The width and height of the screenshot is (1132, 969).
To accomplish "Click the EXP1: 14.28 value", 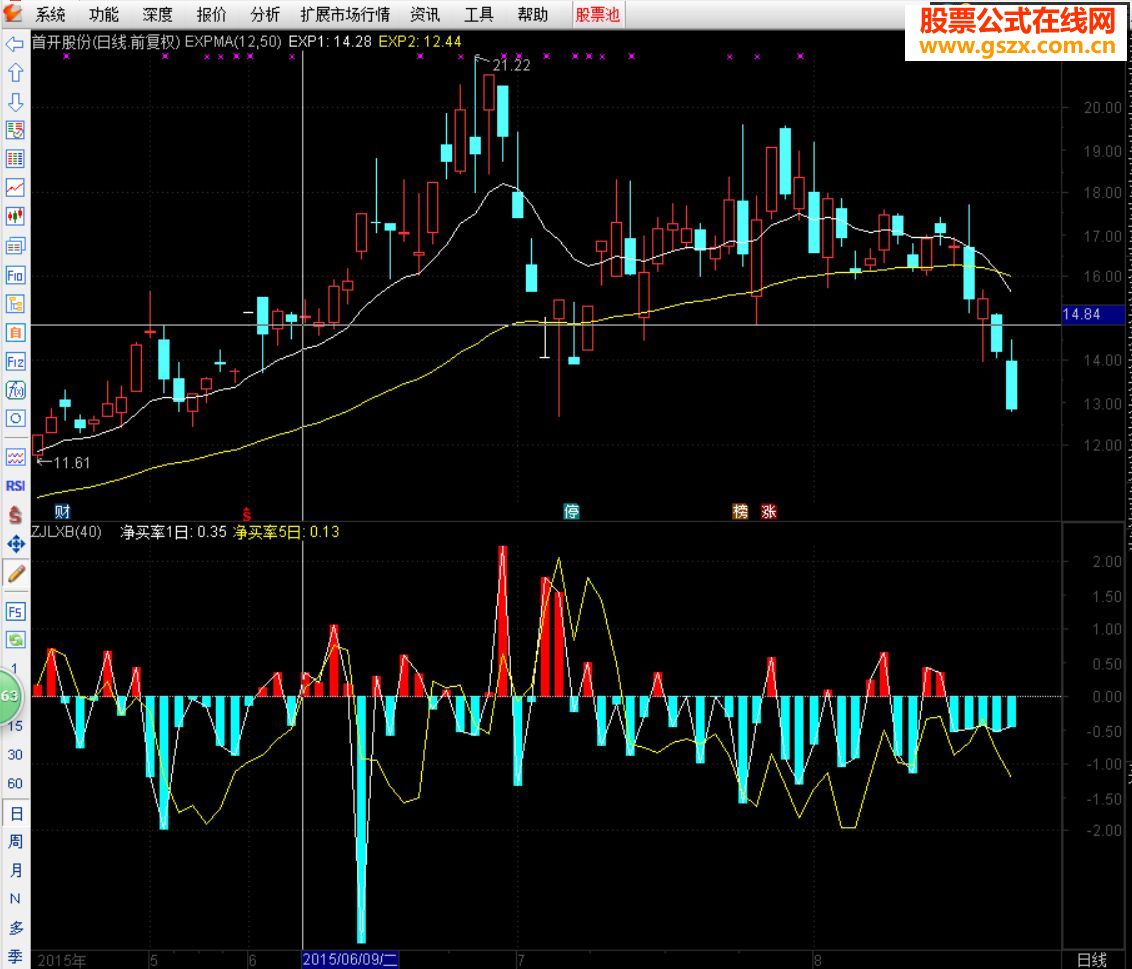I will click(x=330, y=42).
